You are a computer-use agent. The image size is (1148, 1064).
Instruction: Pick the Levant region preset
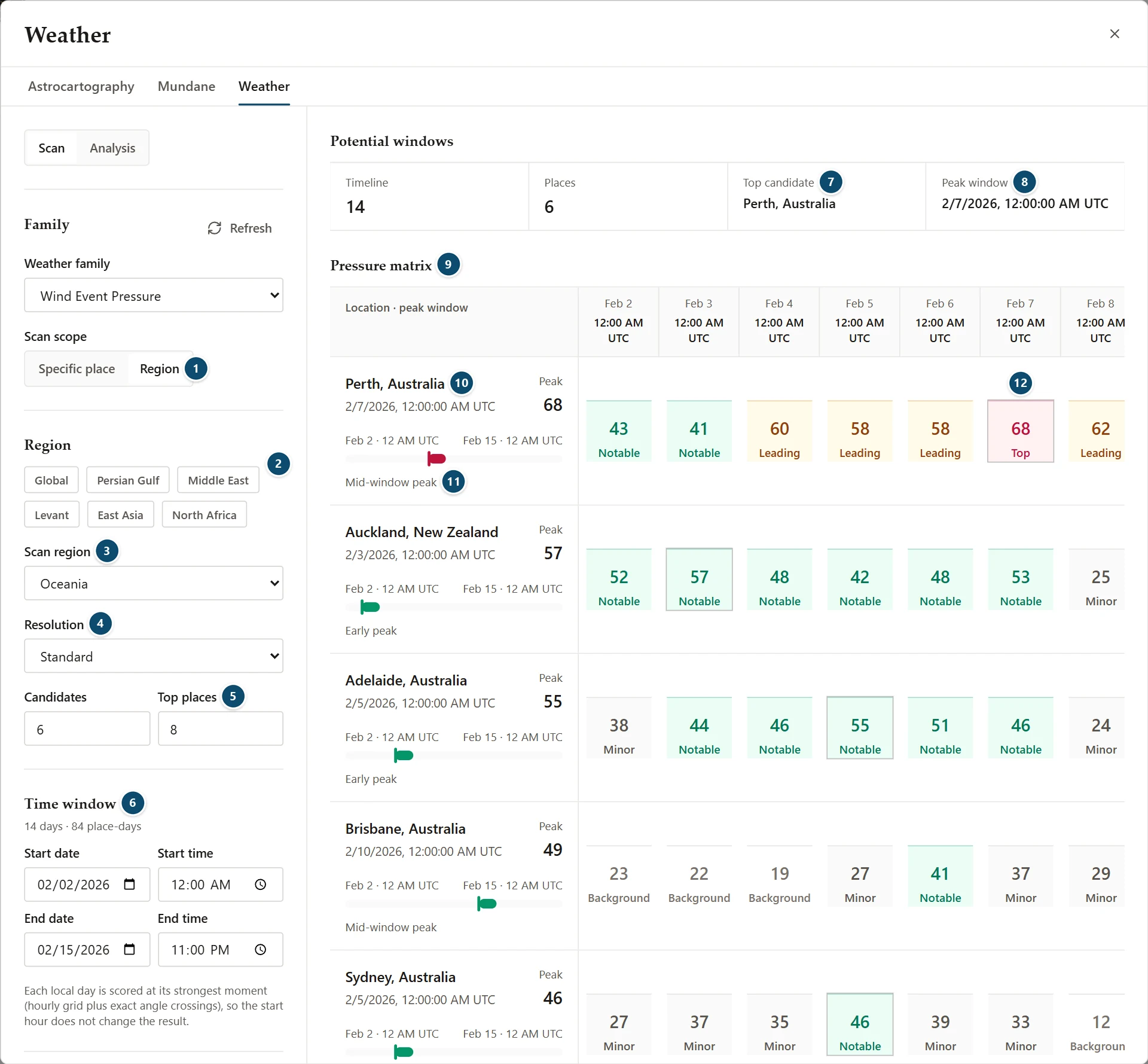(52, 515)
